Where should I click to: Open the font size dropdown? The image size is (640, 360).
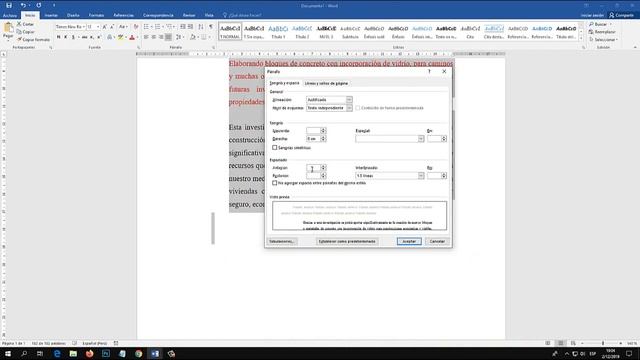tap(98, 27)
